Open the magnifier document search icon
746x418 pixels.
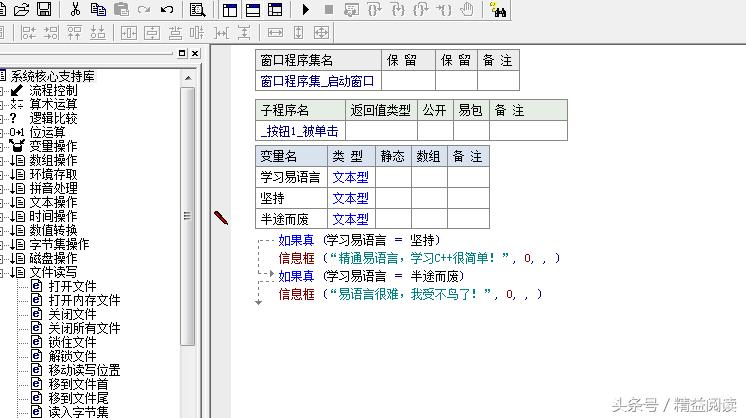(x=197, y=10)
